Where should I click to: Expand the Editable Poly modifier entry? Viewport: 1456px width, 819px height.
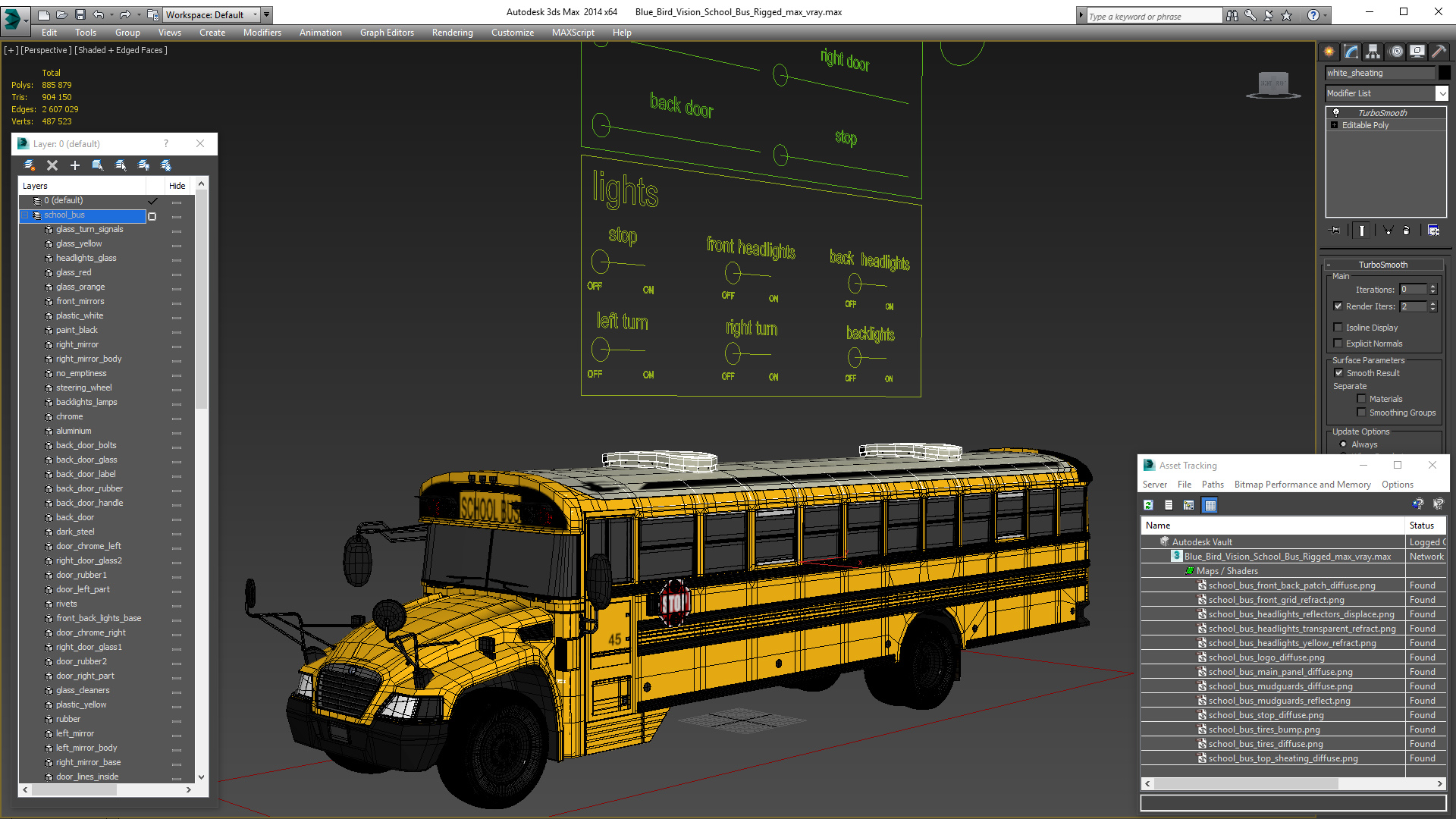(1334, 125)
